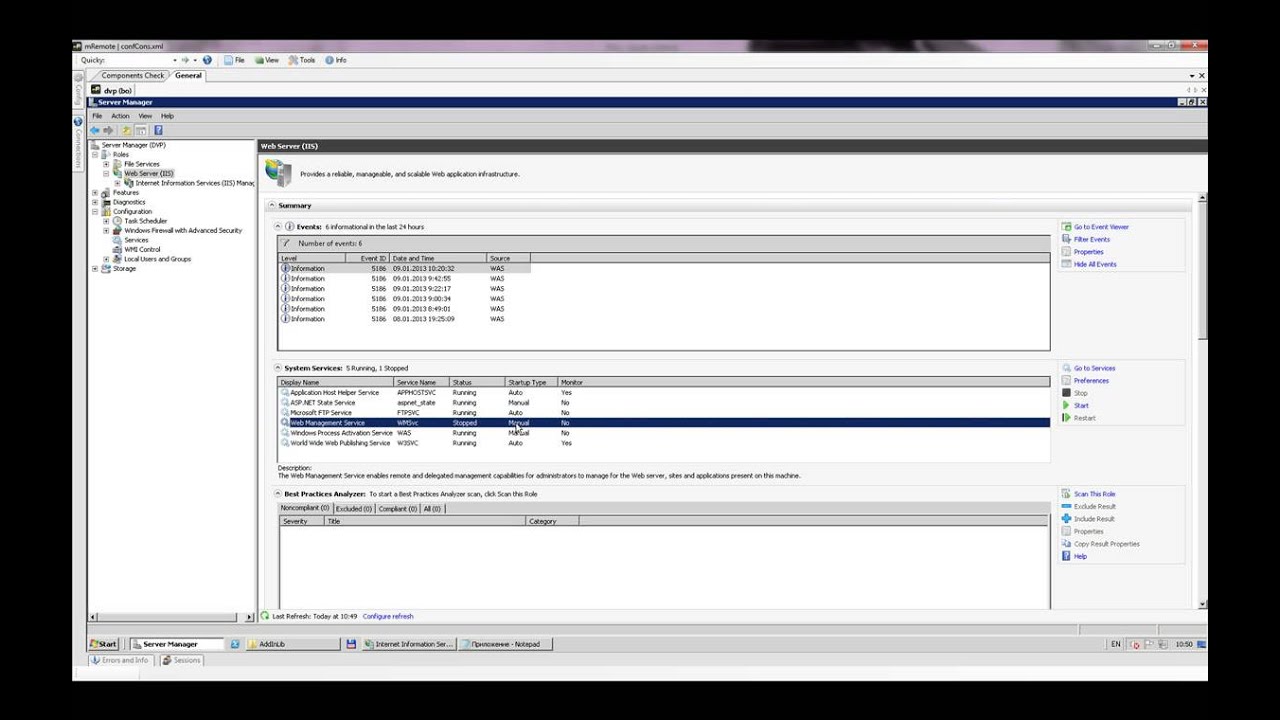This screenshot has width=1280, height=720.
Task: Collapse the Best Practices Analyzer section
Action: pyautogui.click(x=279, y=494)
